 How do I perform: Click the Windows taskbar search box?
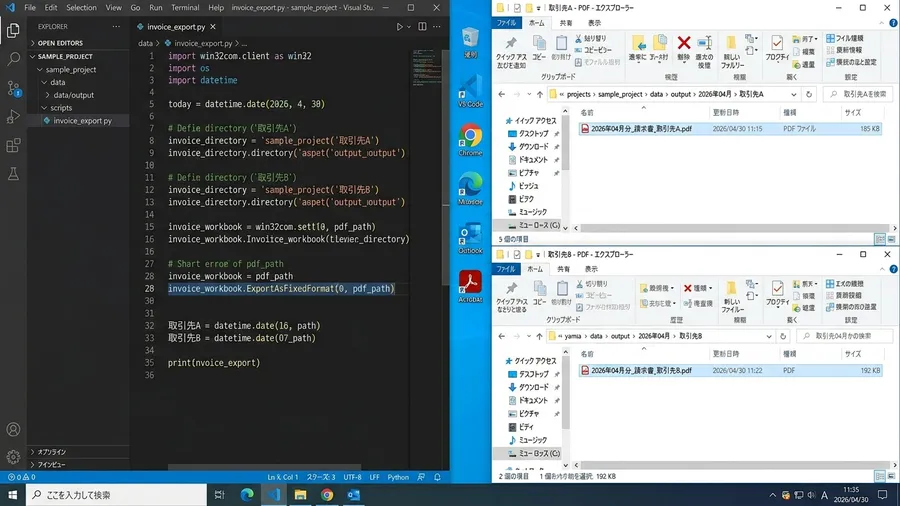(117, 495)
